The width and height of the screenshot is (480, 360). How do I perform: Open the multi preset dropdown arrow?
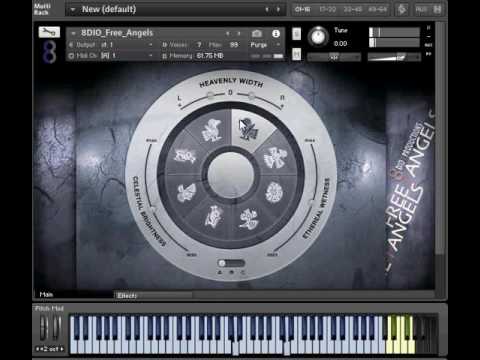[x=73, y=9]
